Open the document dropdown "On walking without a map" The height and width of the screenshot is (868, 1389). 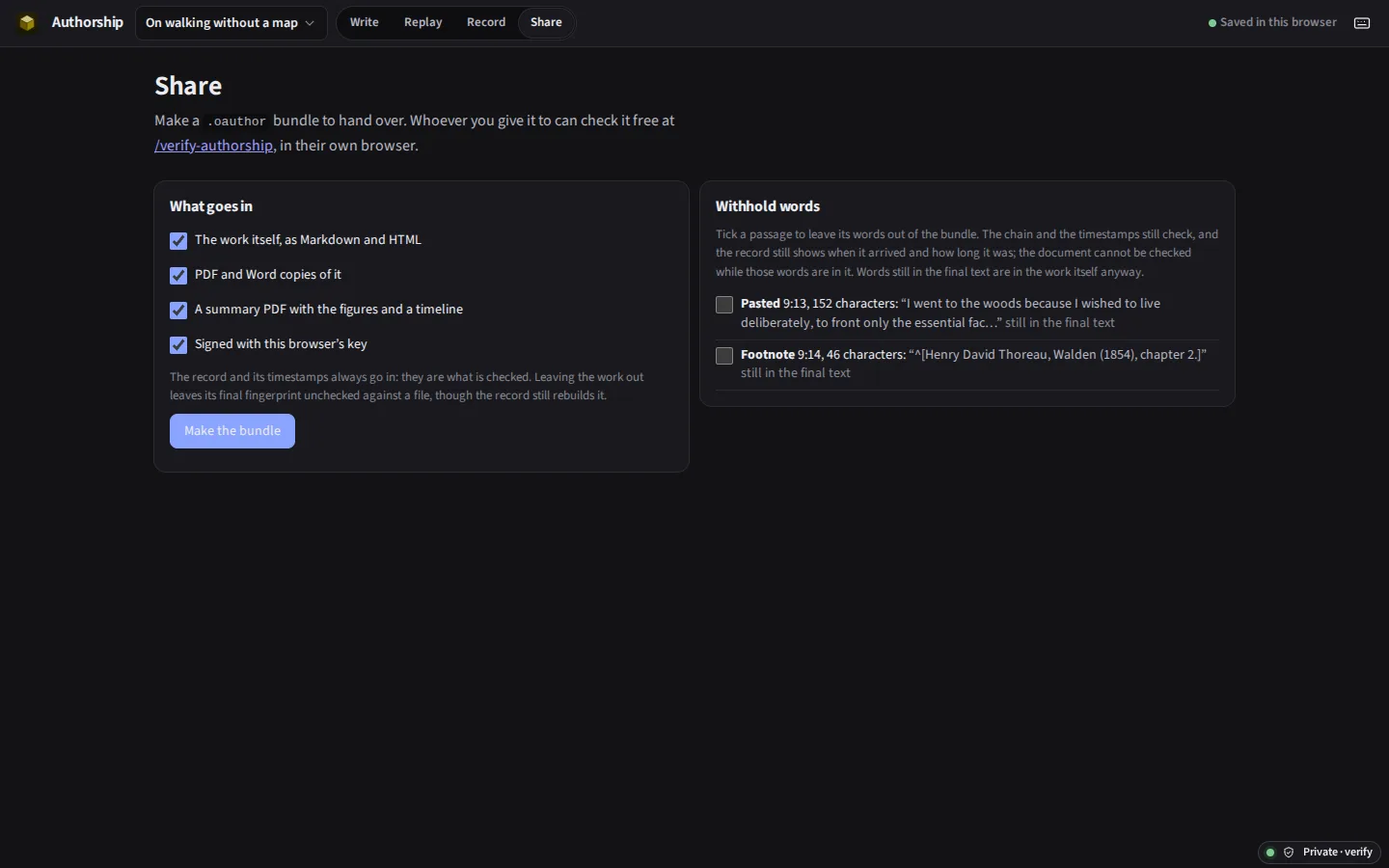(231, 23)
